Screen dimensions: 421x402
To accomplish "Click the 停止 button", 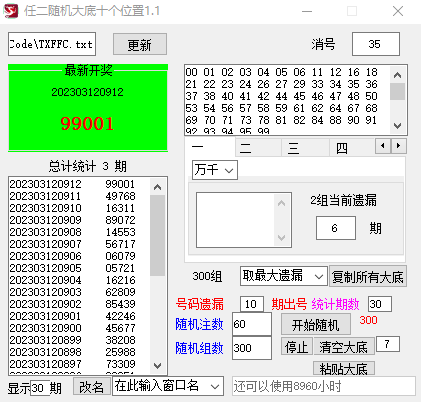I will tap(296, 347).
